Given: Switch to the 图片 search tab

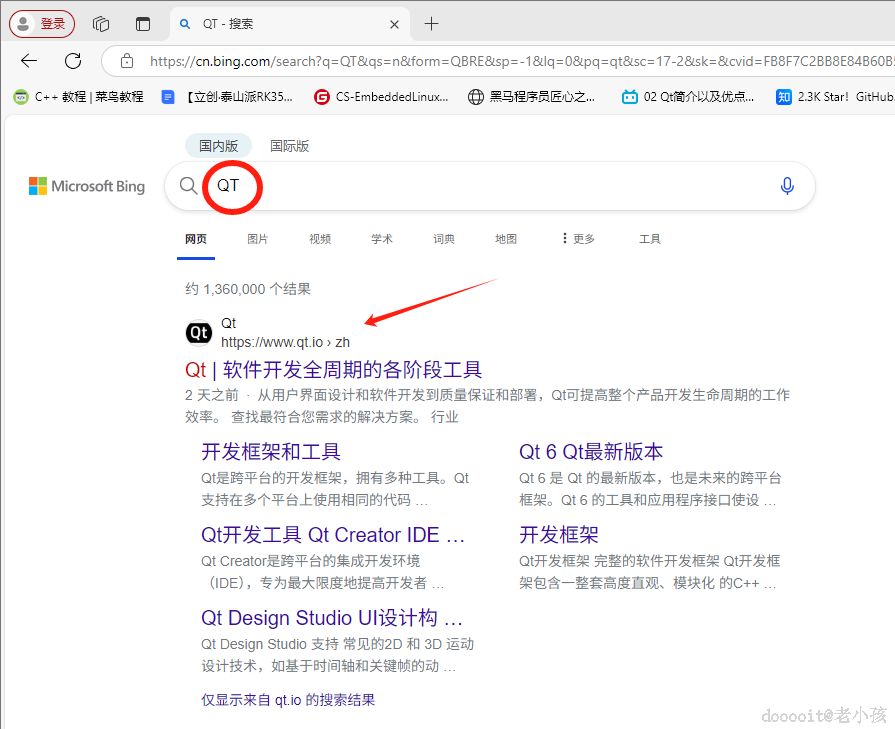Looking at the screenshot, I should click(x=256, y=238).
